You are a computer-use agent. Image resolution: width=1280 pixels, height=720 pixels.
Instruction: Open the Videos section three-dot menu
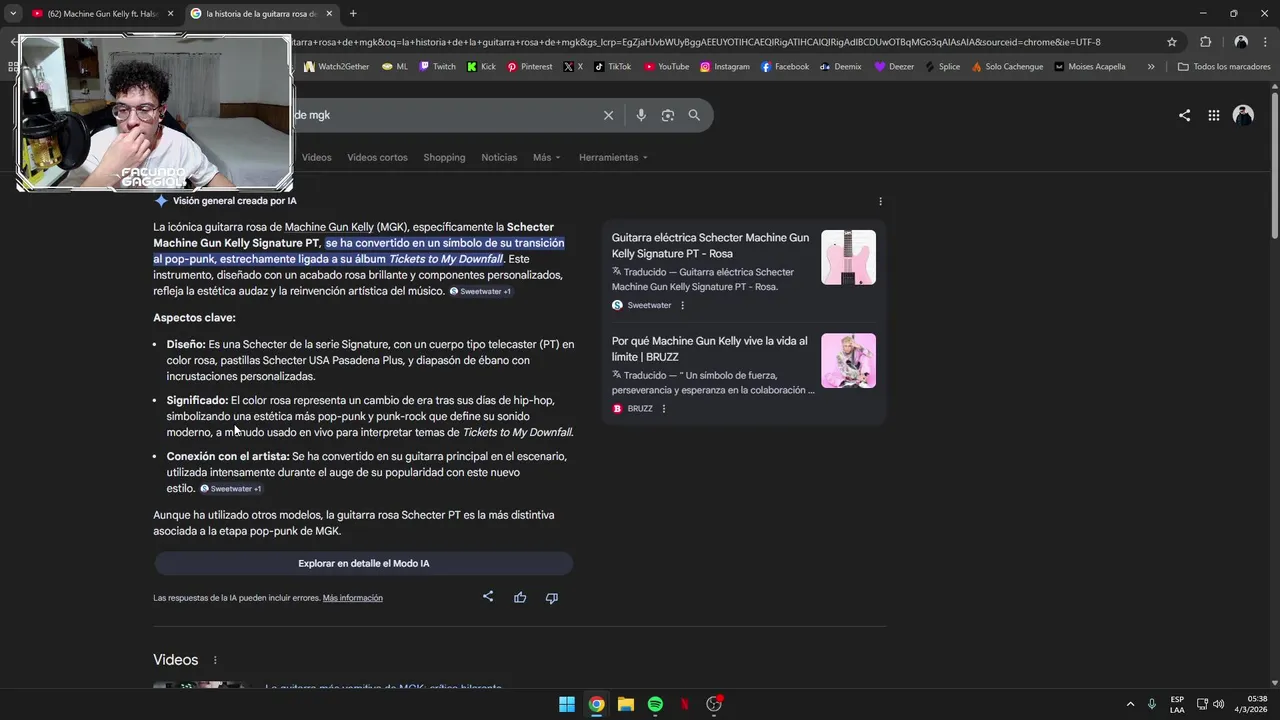[x=215, y=660]
